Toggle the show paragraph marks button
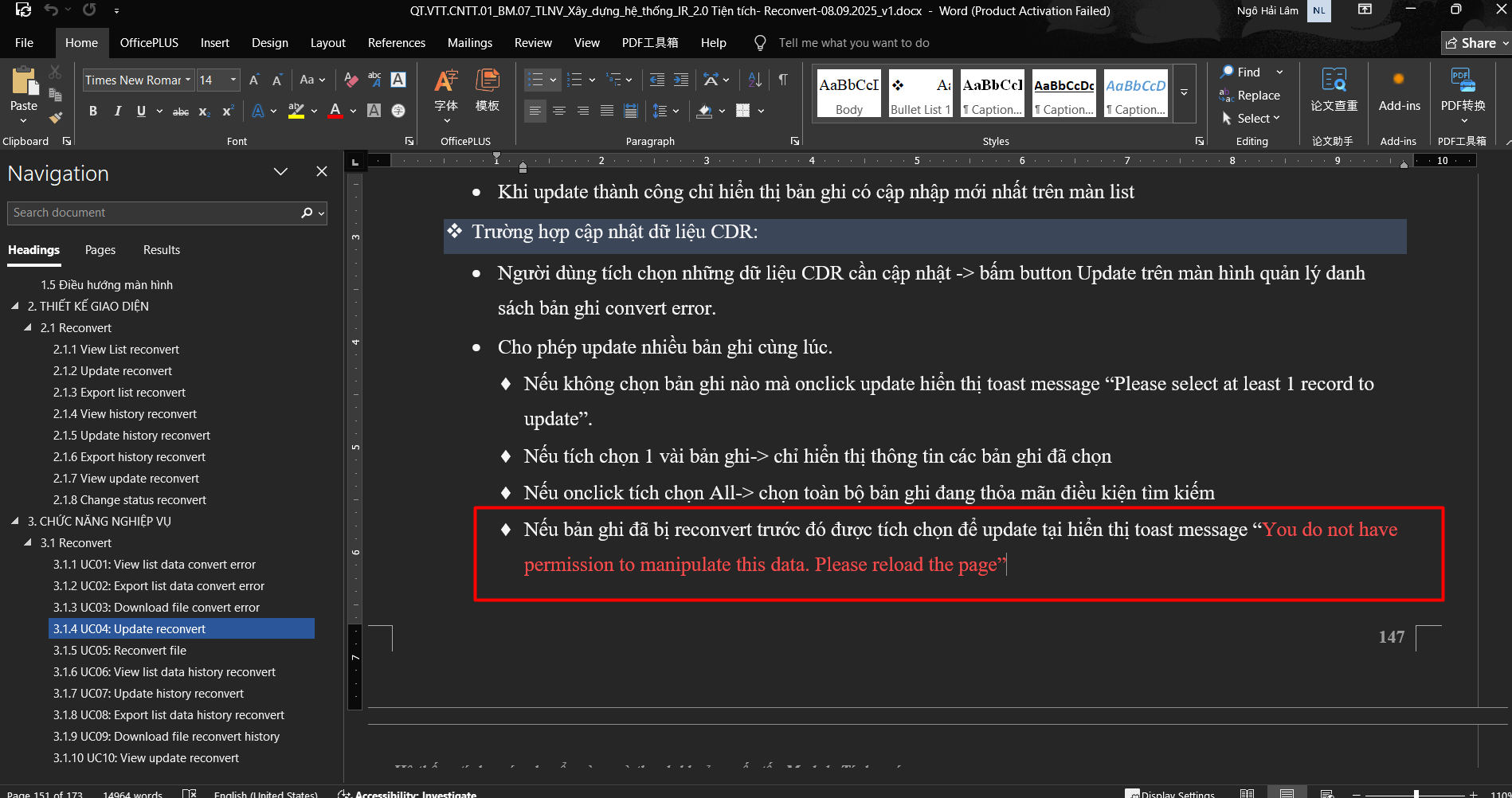Viewport: 1512px width, 798px height. [x=783, y=80]
